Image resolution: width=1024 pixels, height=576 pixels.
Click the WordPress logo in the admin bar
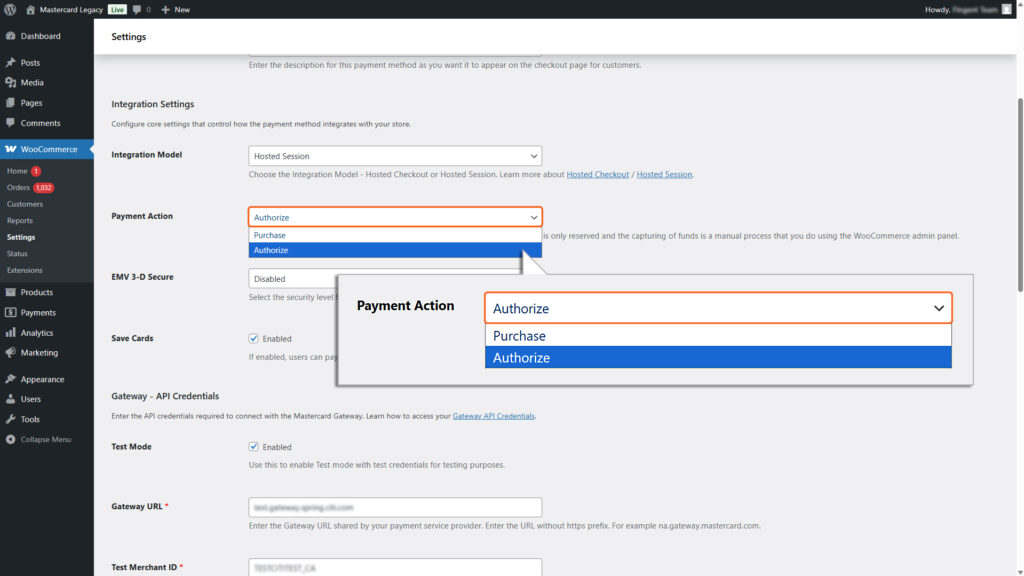coord(10,9)
